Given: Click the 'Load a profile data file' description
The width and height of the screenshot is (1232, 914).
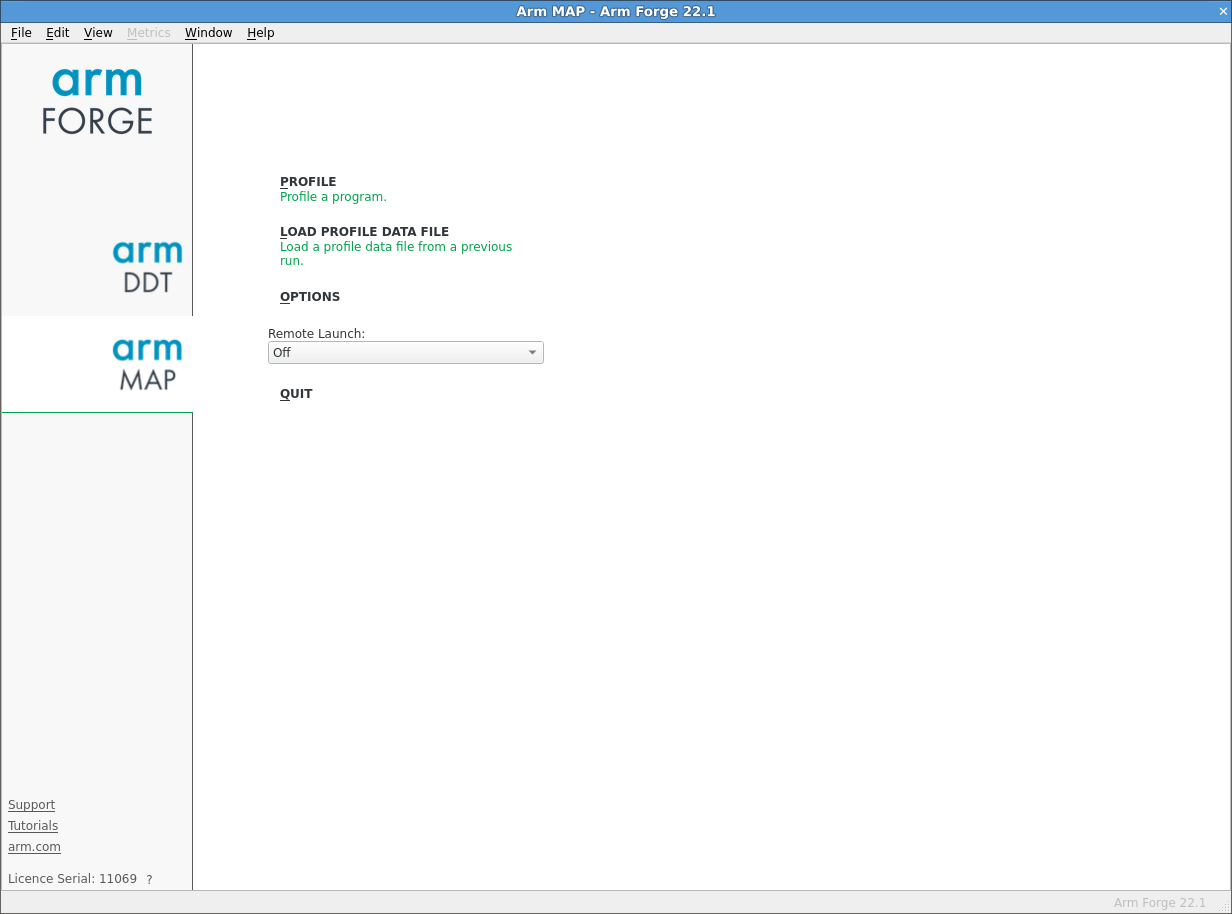Looking at the screenshot, I should tap(396, 254).
